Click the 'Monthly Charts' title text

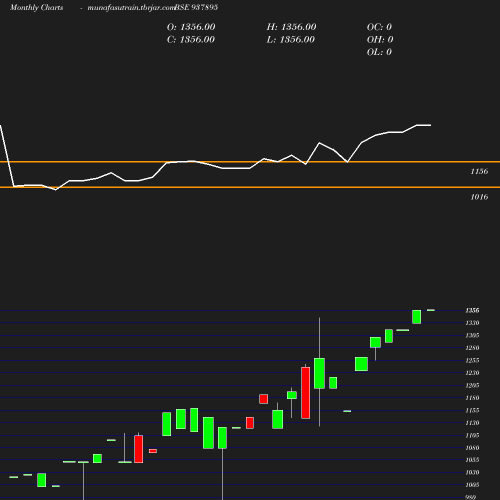(37, 7)
